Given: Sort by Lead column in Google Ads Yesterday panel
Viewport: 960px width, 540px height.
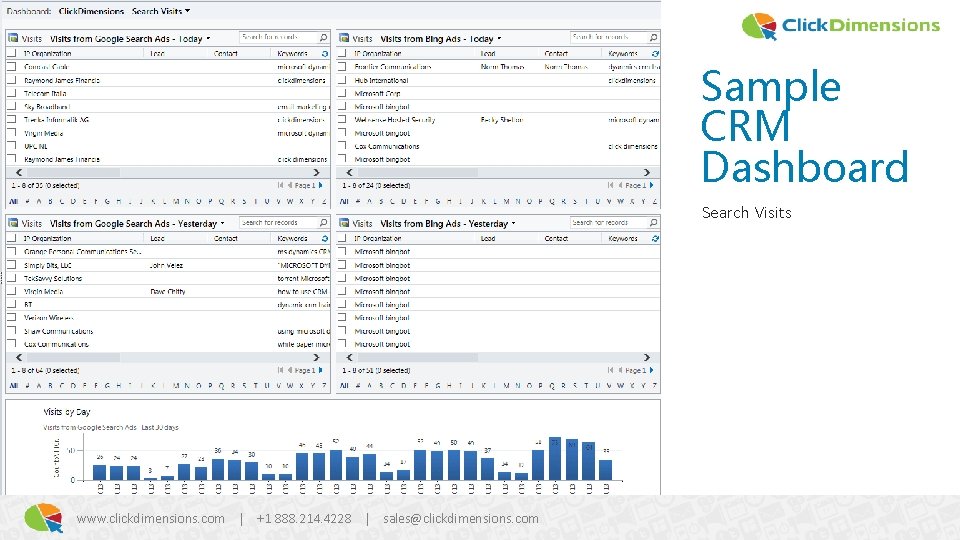Looking at the screenshot, I should (x=157, y=239).
